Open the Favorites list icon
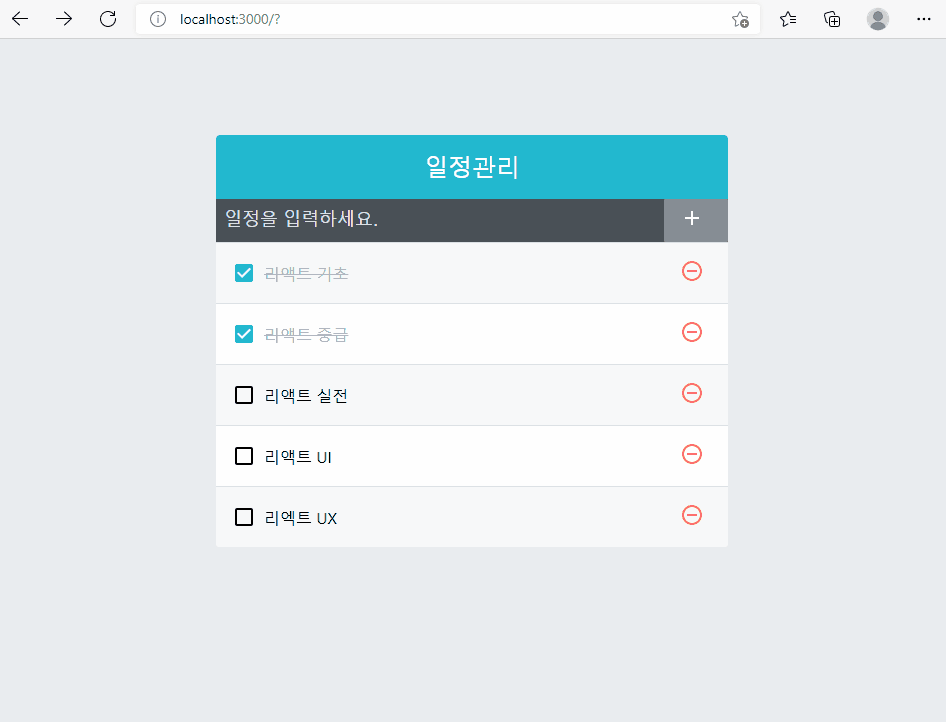Image resolution: width=946 pixels, height=722 pixels. [x=788, y=19]
